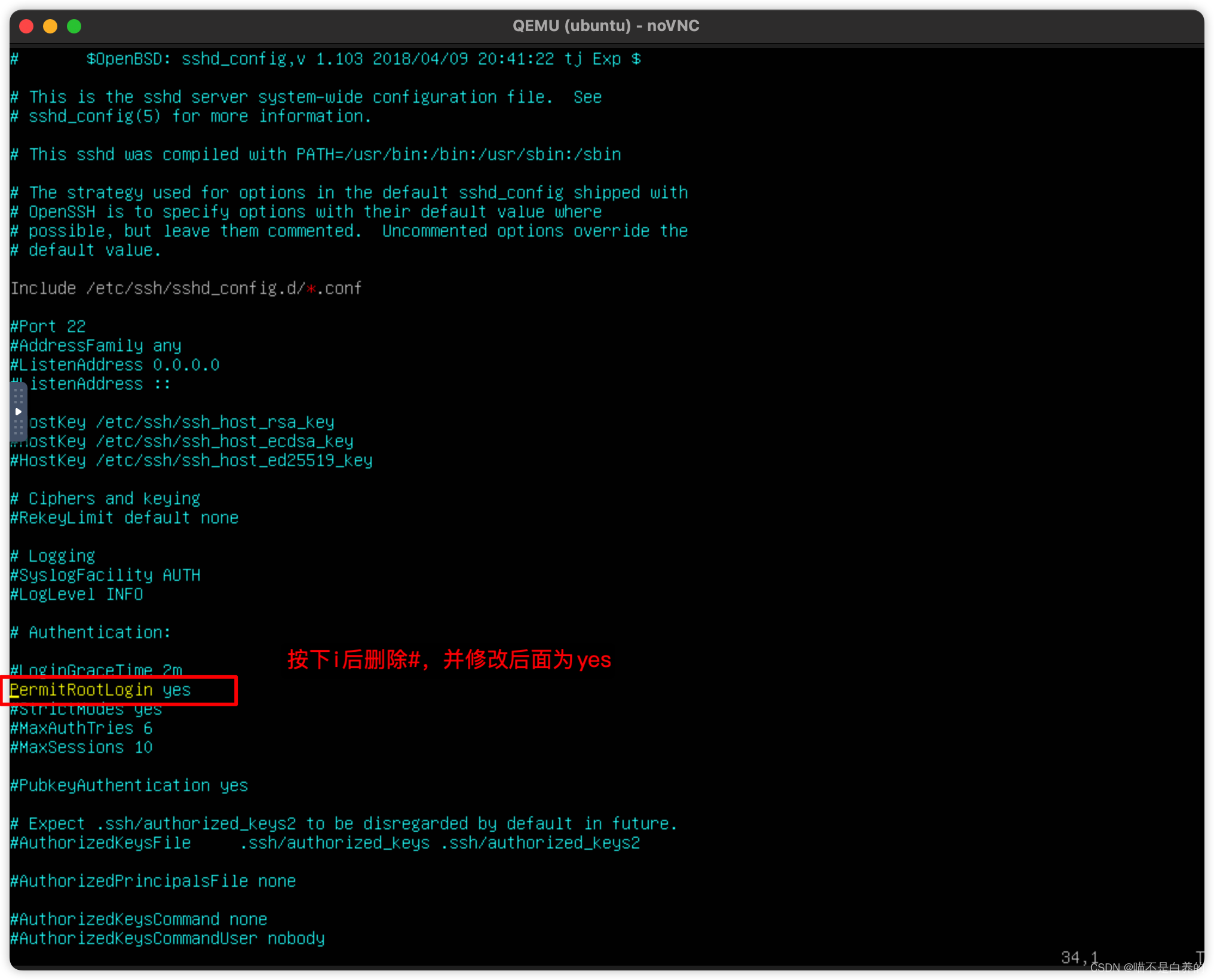This screenshot has height=980, width=1214.
Task: Click the #MaxSessions 10 line
Action: pyautogui.click(x=81, y=748)
